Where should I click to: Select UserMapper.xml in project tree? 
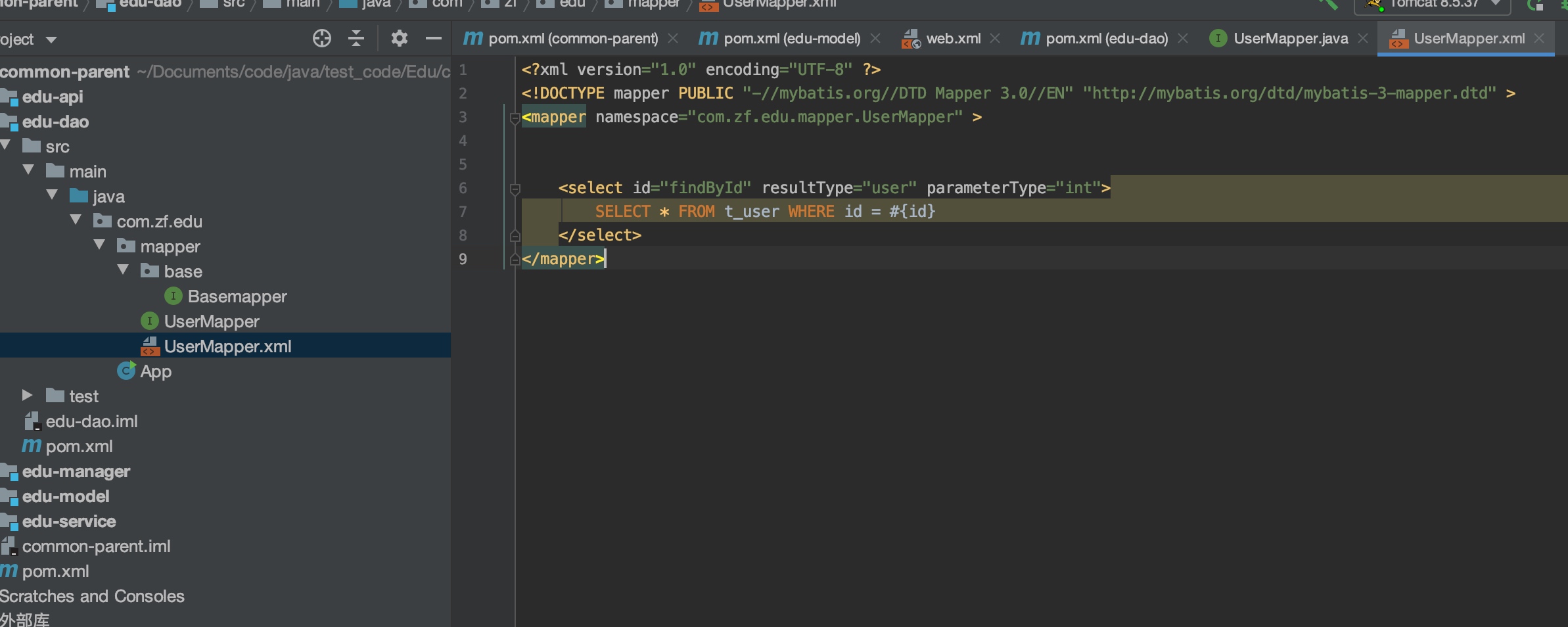click(x=227, y=346)
